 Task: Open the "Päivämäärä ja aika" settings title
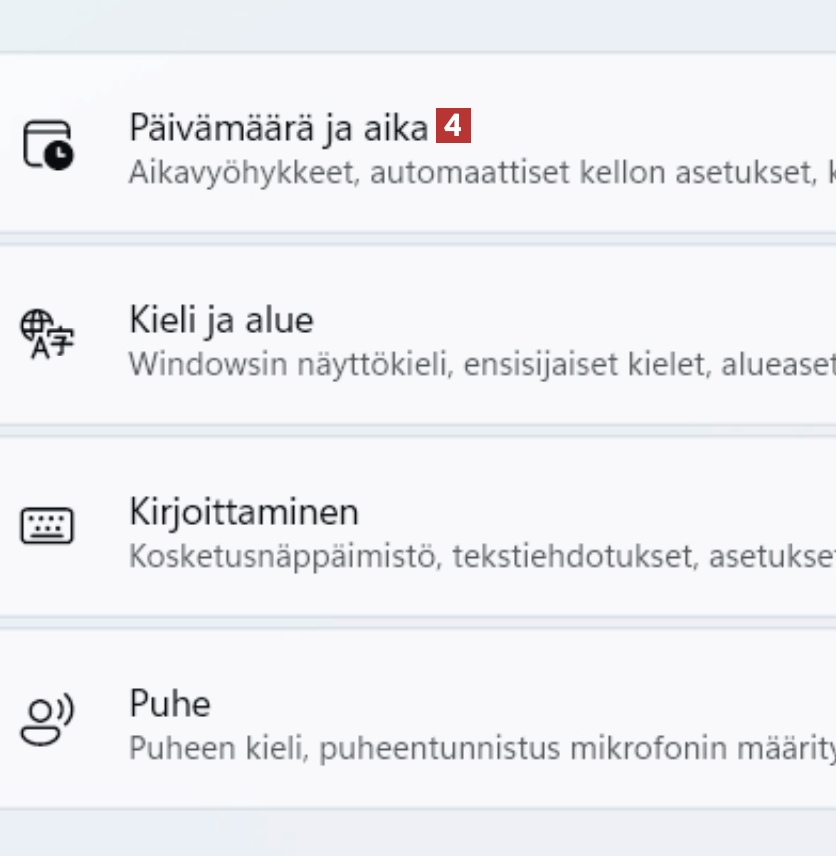[x=278, y=127]
